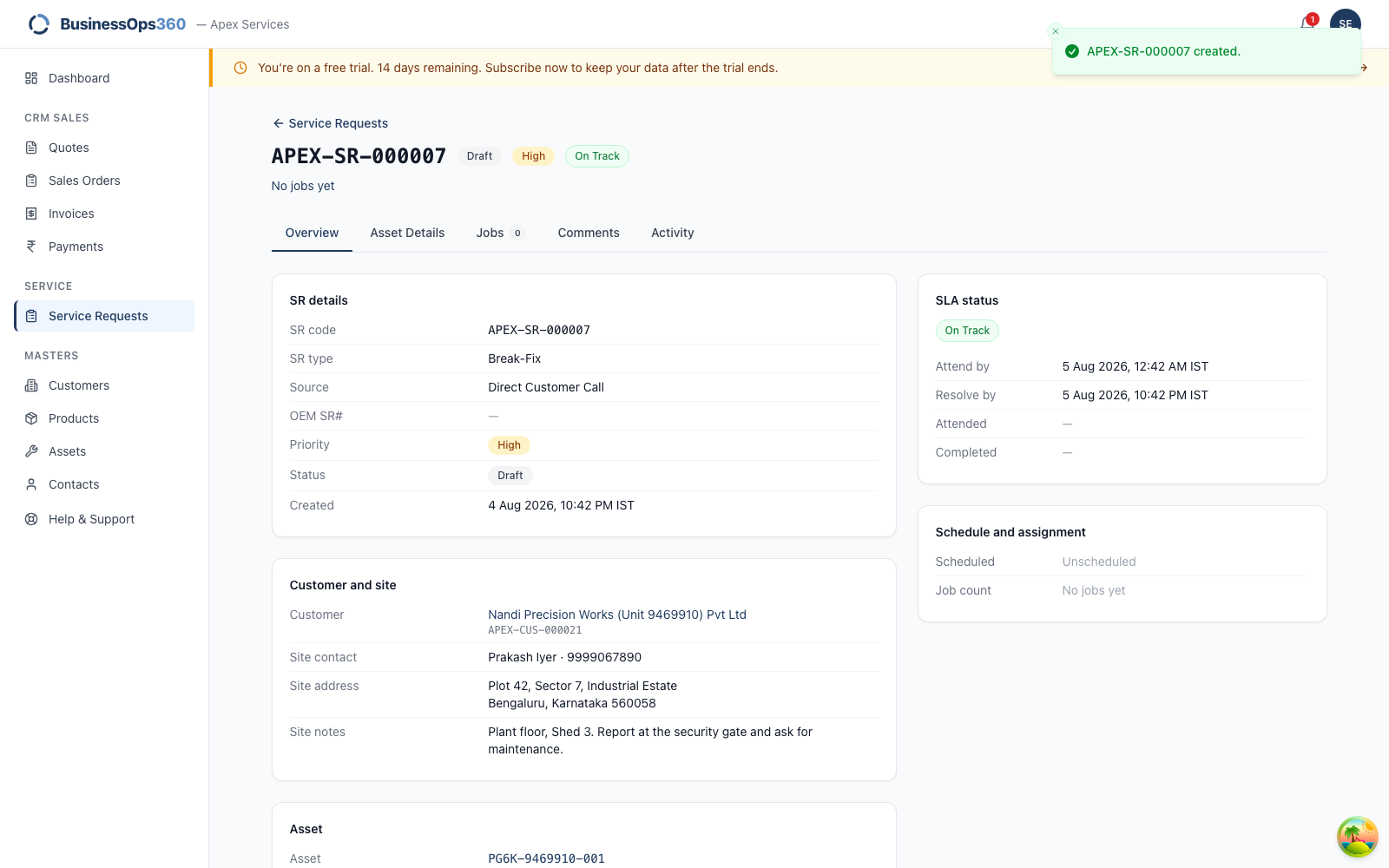Click the green checkmark in the toast
1389x868 pixels.
[1072, 51]
